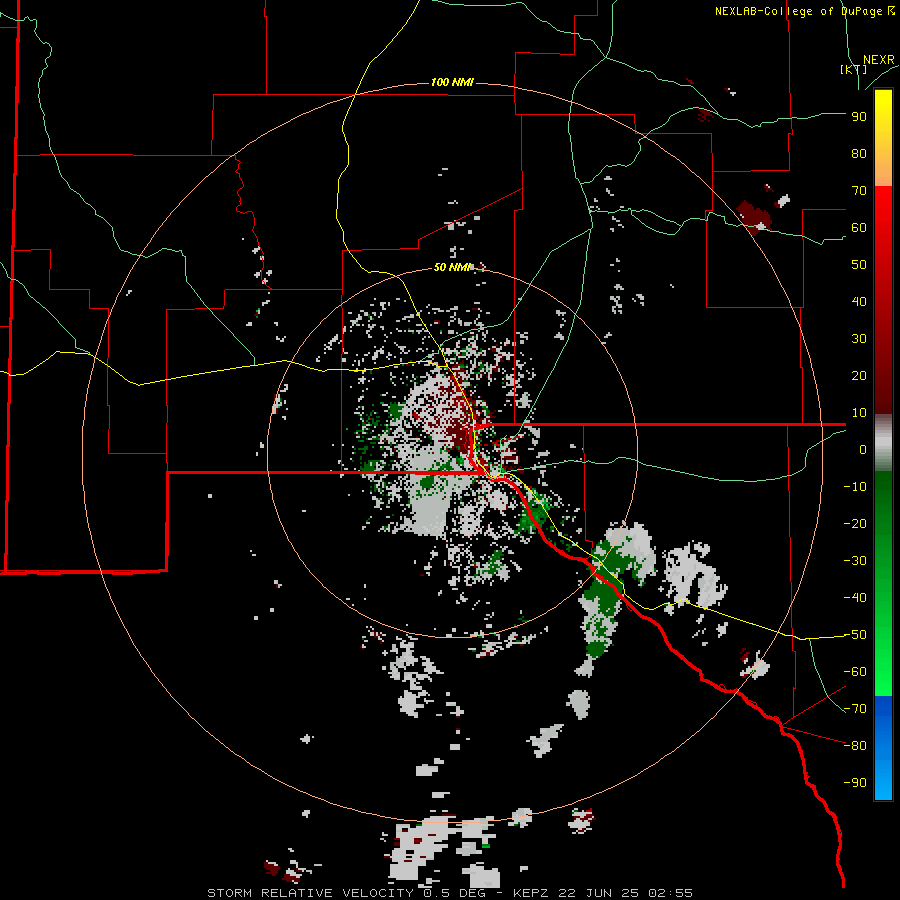Click the 10 value on the velocity scale
The image size is (900, 900).
click(859, 413)
